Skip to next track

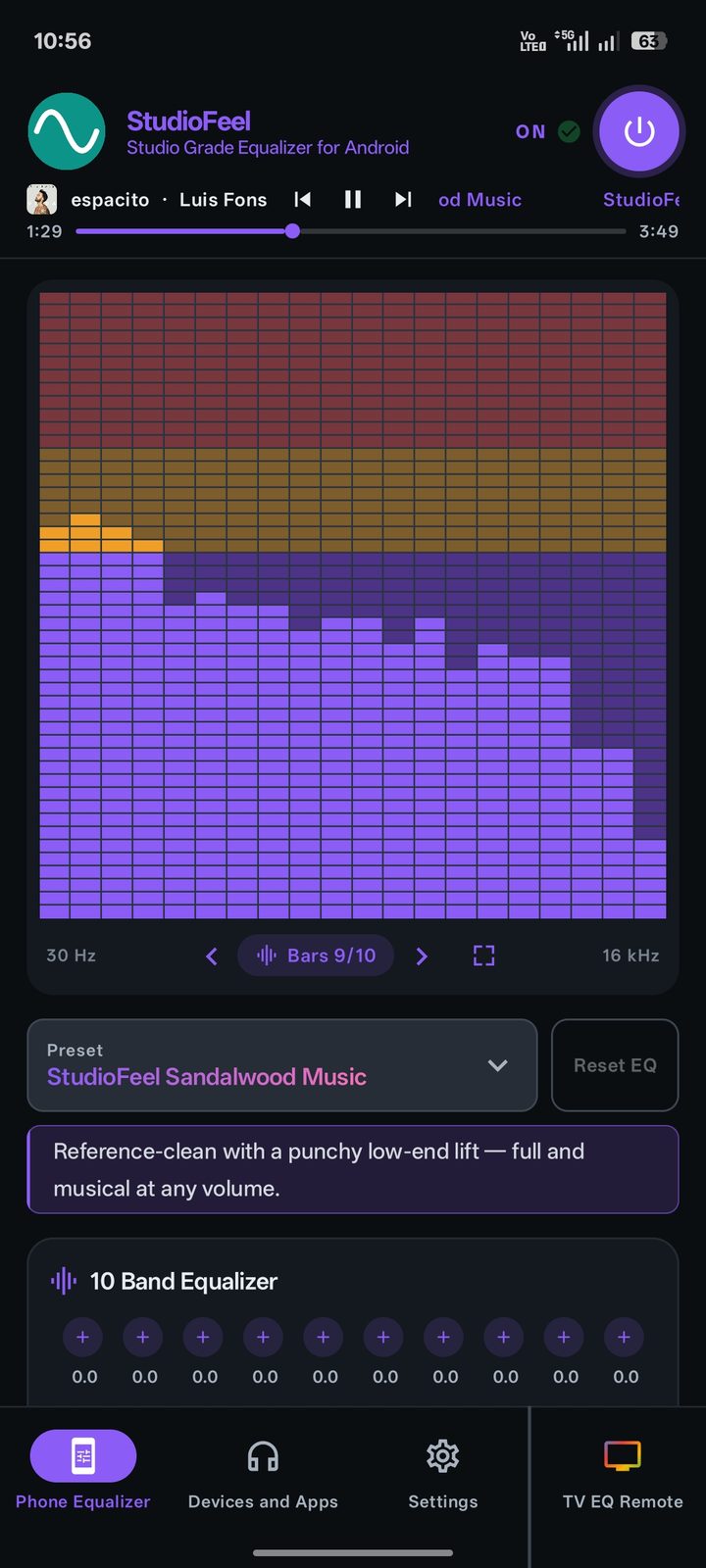coord(403,200)
